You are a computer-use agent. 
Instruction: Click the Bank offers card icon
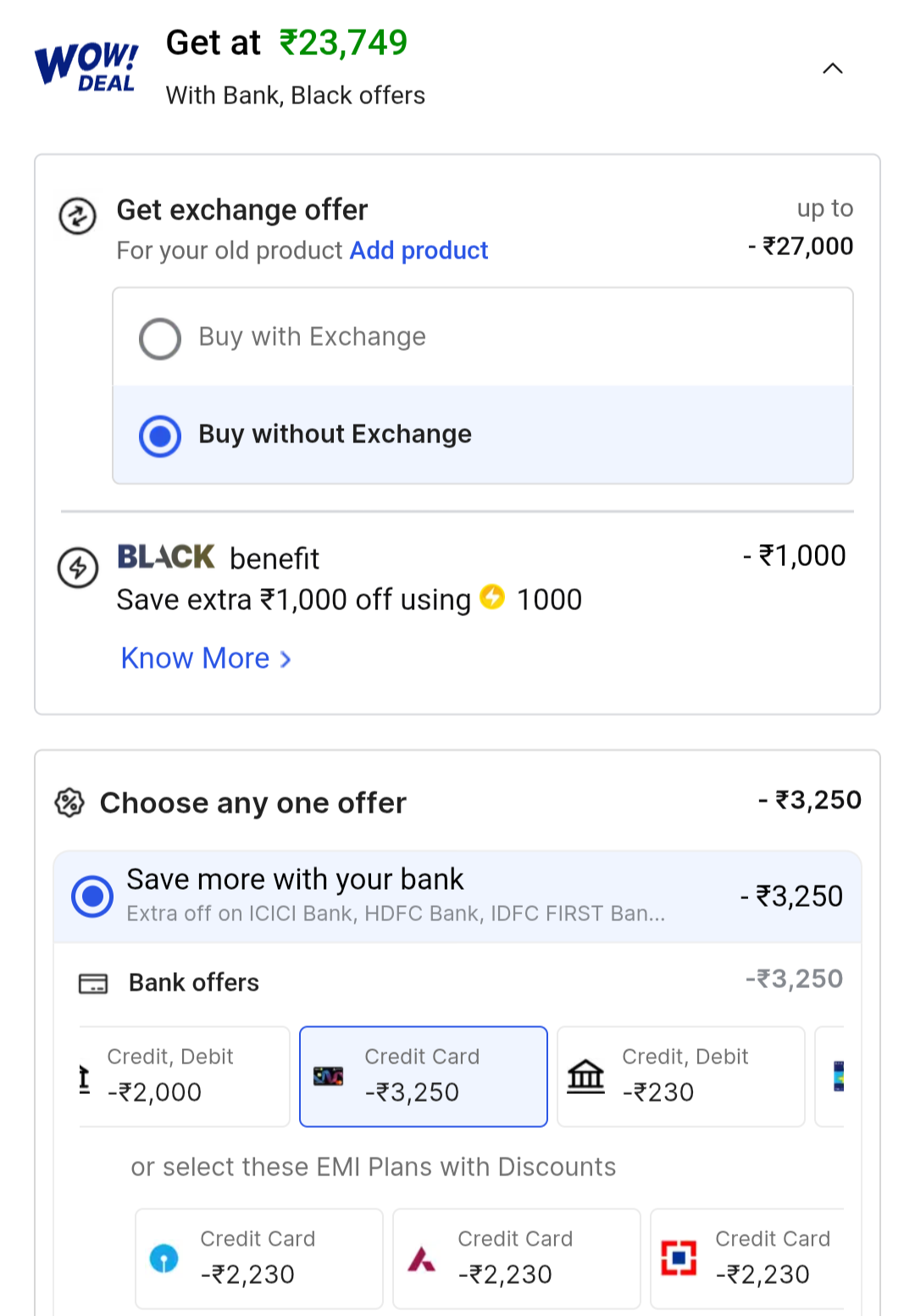[93, 983]
